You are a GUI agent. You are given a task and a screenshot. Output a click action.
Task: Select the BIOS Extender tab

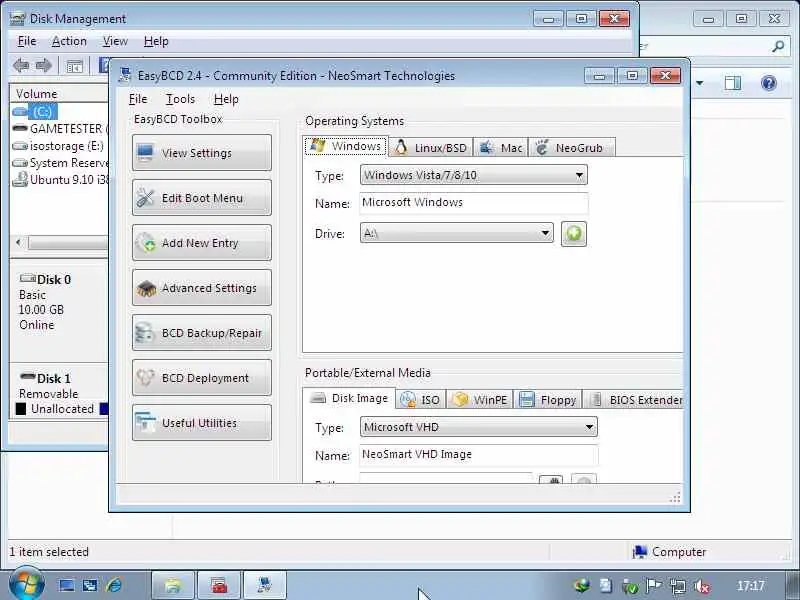click(634, 399)
